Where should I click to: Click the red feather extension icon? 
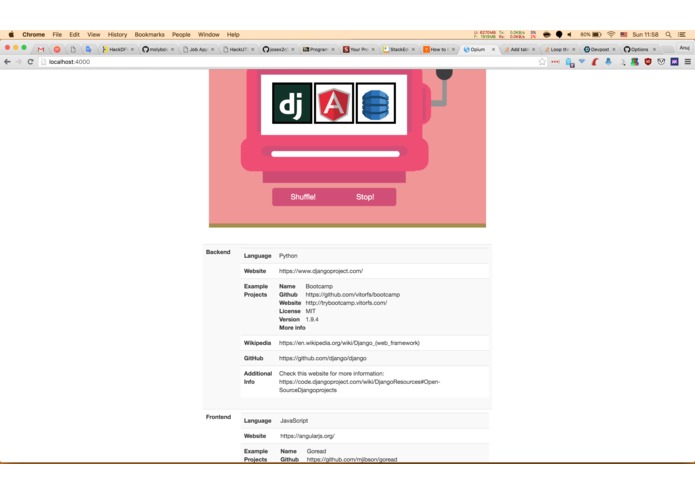coord(595,62)
